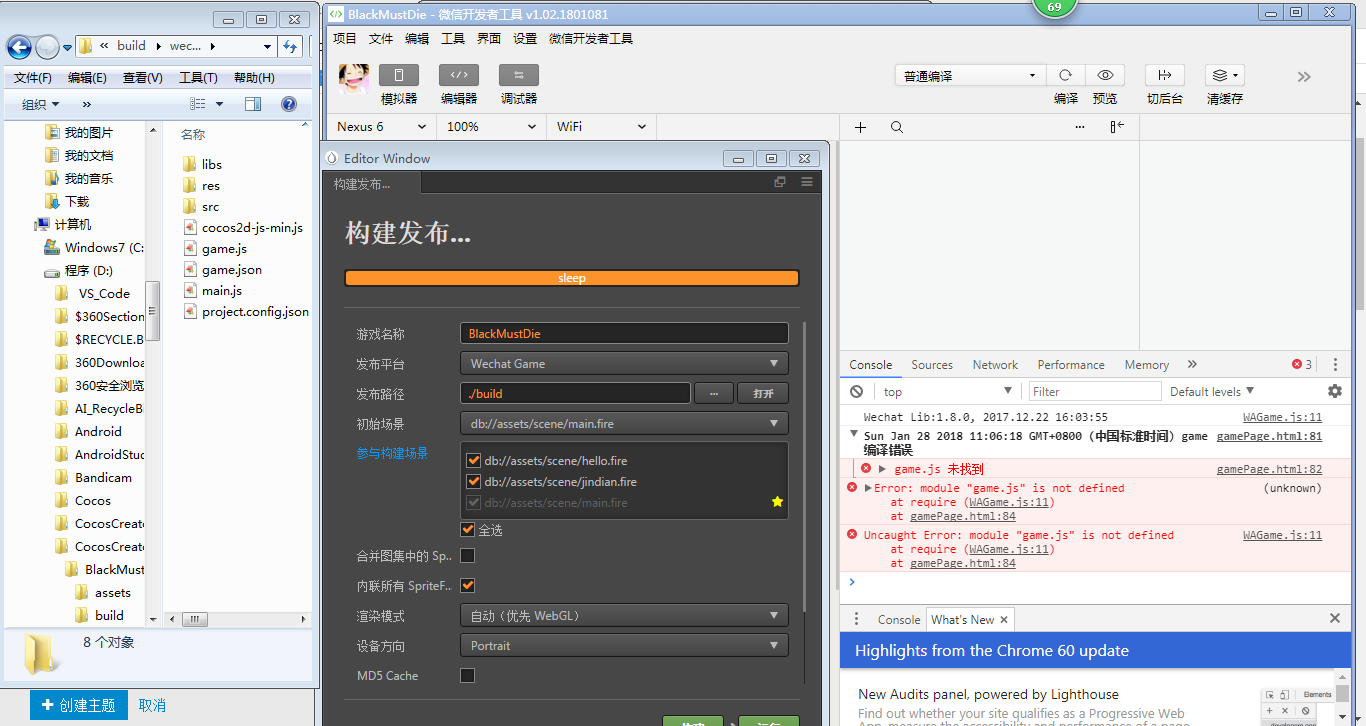Click the user avatar in WeChat devtools

354,79
